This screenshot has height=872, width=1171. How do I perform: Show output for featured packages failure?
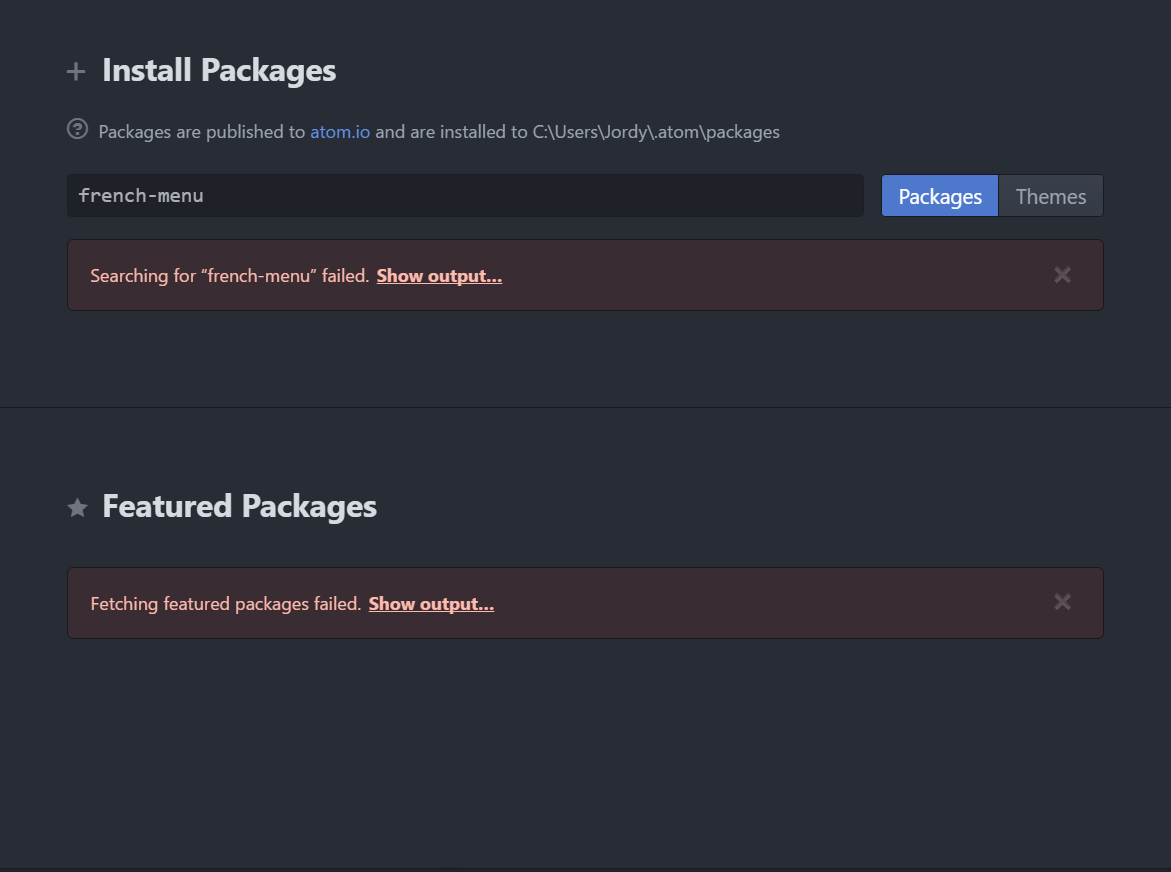tap(431, 604)
